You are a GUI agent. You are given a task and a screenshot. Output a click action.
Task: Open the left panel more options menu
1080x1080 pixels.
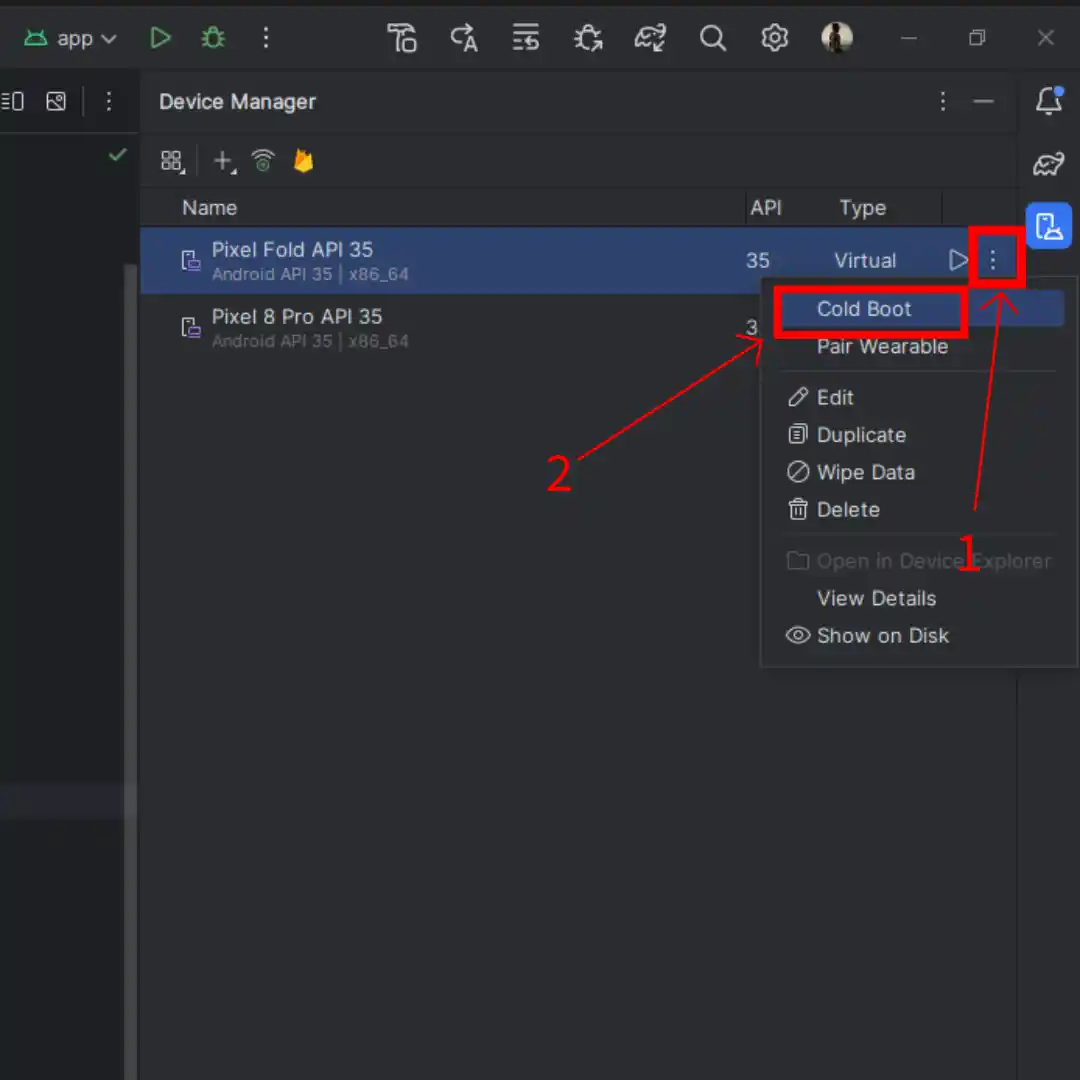[x=108, y=102]
